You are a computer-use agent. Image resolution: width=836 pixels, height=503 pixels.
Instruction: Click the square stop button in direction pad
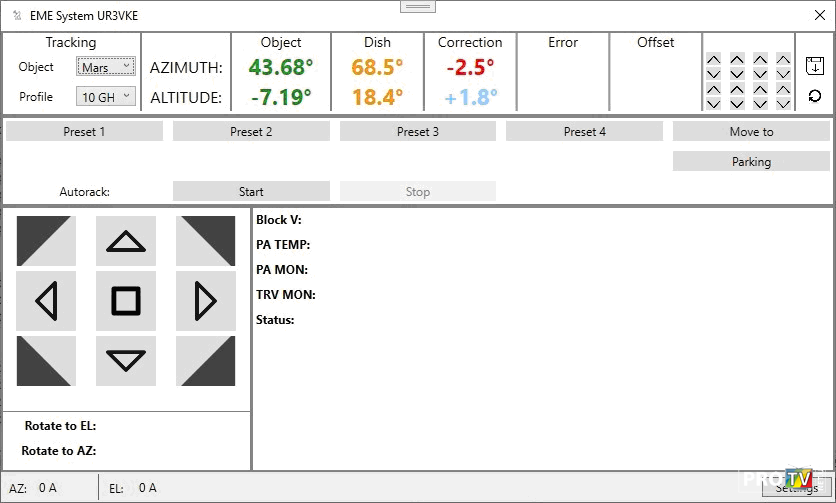[126, 301]
